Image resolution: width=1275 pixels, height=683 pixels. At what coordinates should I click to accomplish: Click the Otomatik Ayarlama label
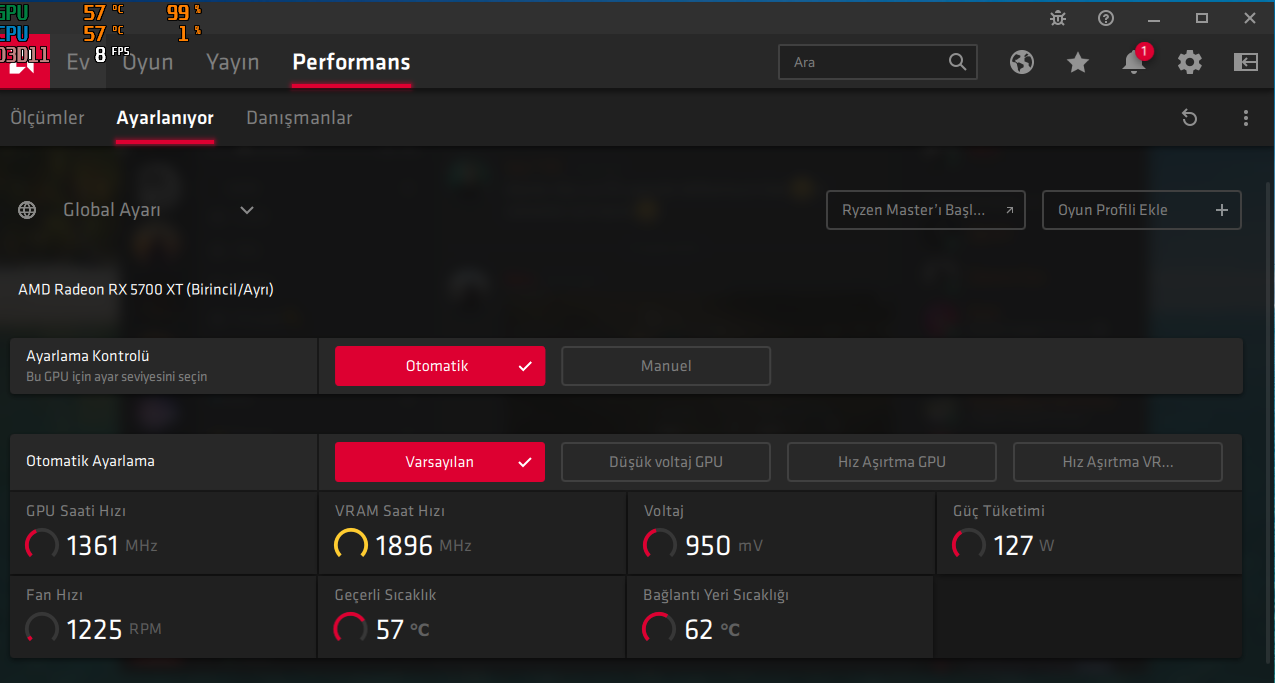(x=90, y=462)
